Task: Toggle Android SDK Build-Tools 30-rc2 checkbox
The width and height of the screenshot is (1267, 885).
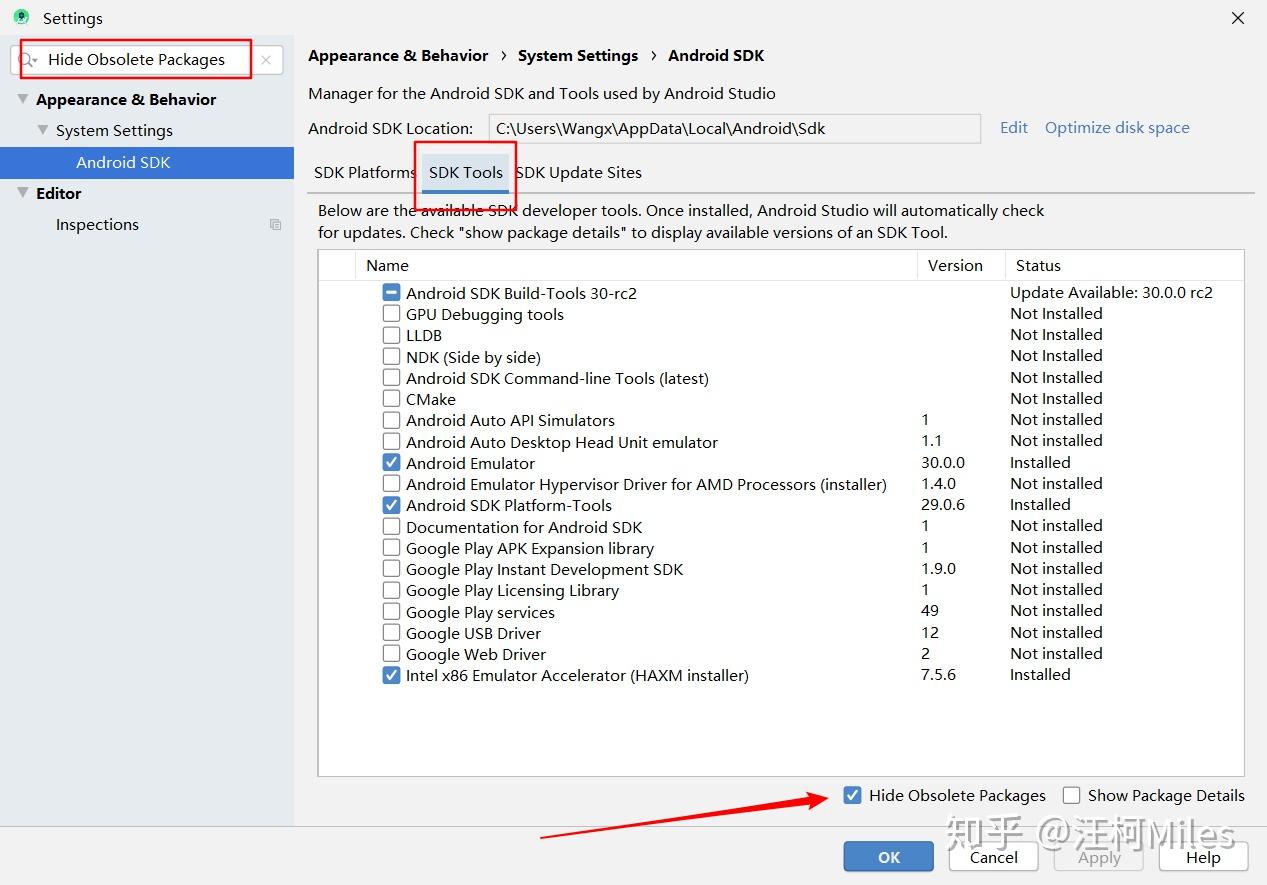Action: pyautogui.click(x=391, y=293)
